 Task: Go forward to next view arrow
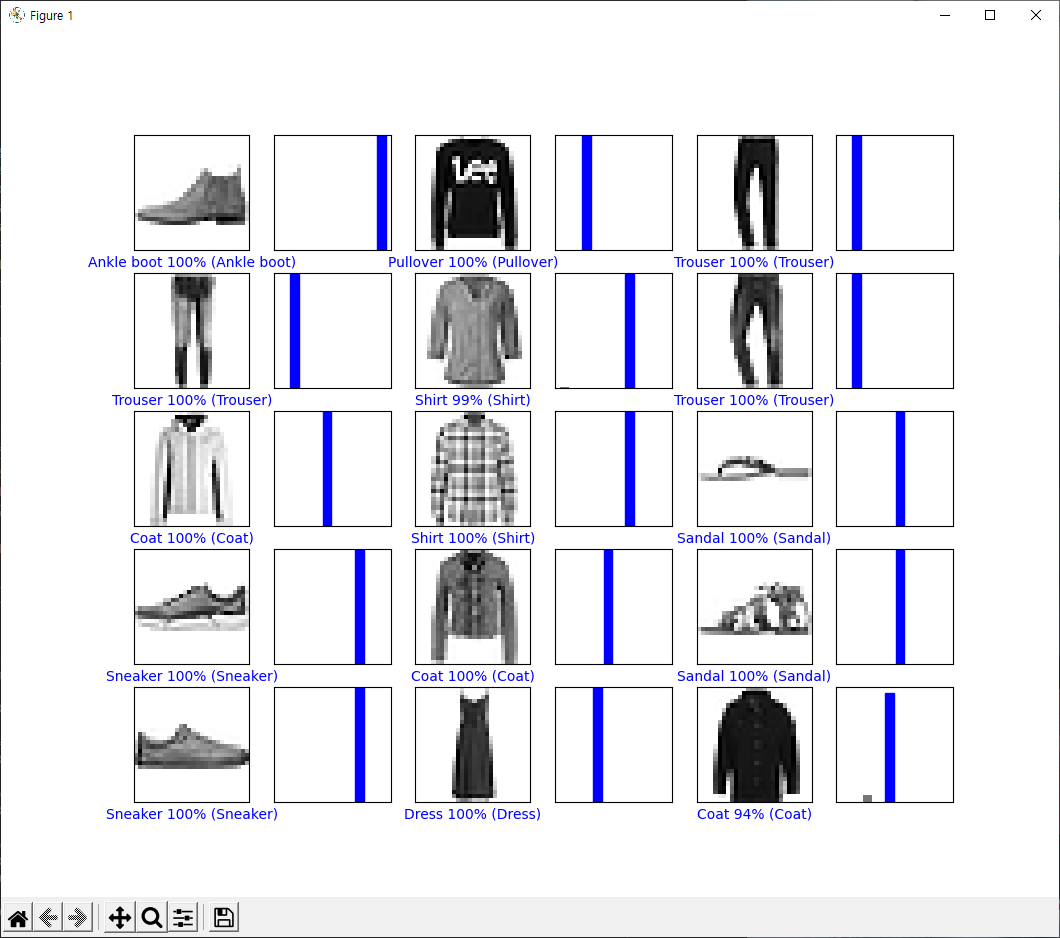(x=78, y=918)
